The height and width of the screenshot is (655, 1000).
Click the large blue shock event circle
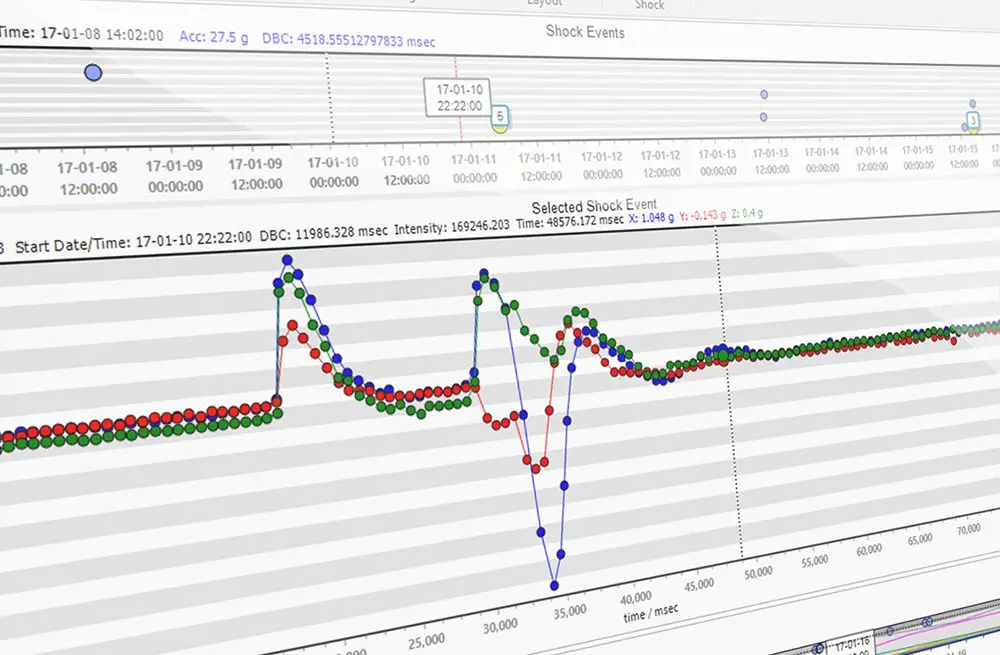[93, 73]
